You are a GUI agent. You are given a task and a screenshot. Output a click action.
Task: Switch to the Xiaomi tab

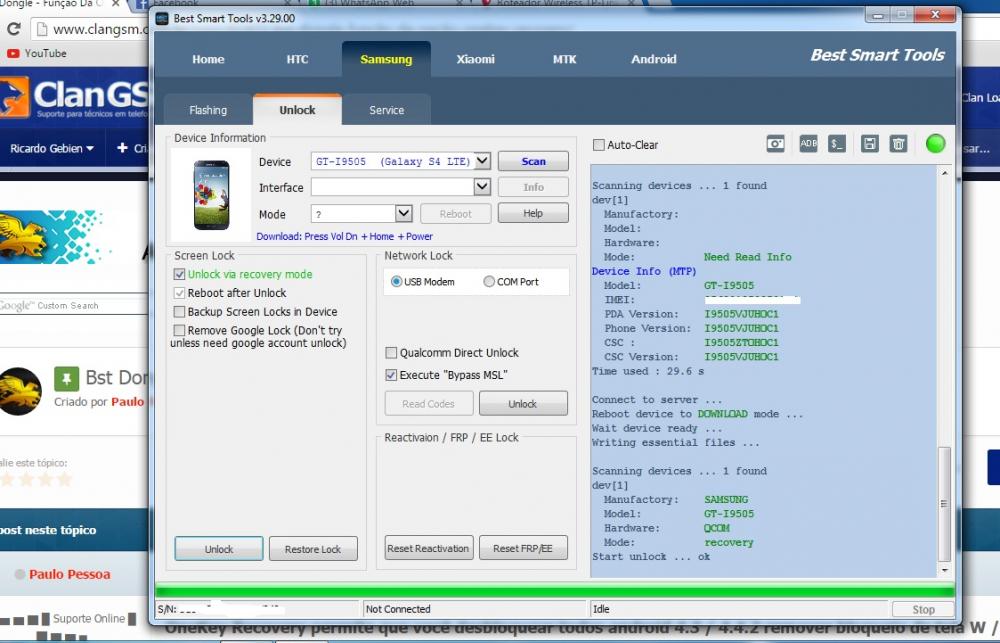click(x=475, y=59)
